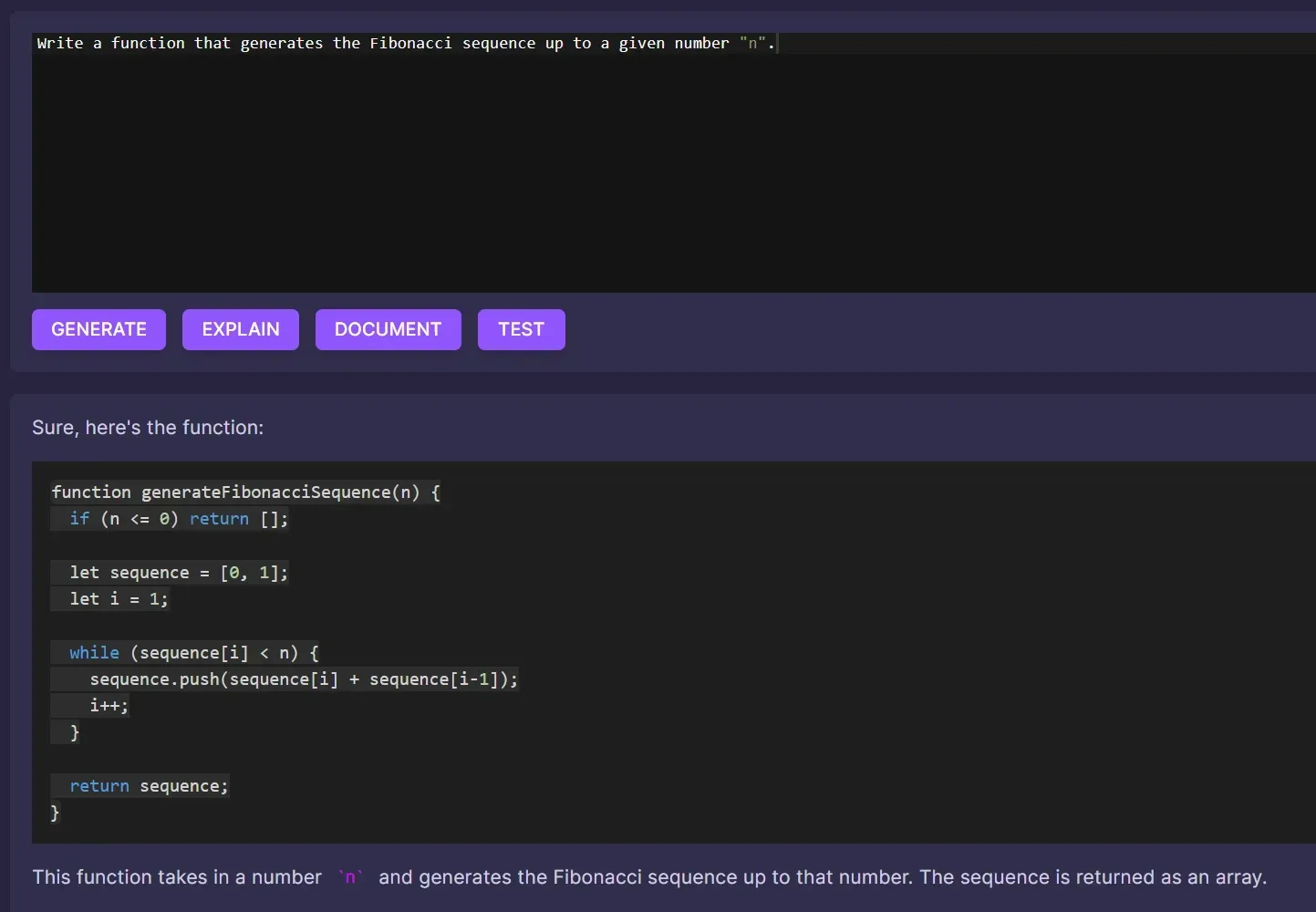Click the GENERATE button
The image size is (1316, 912).
[x=98, y=329]
